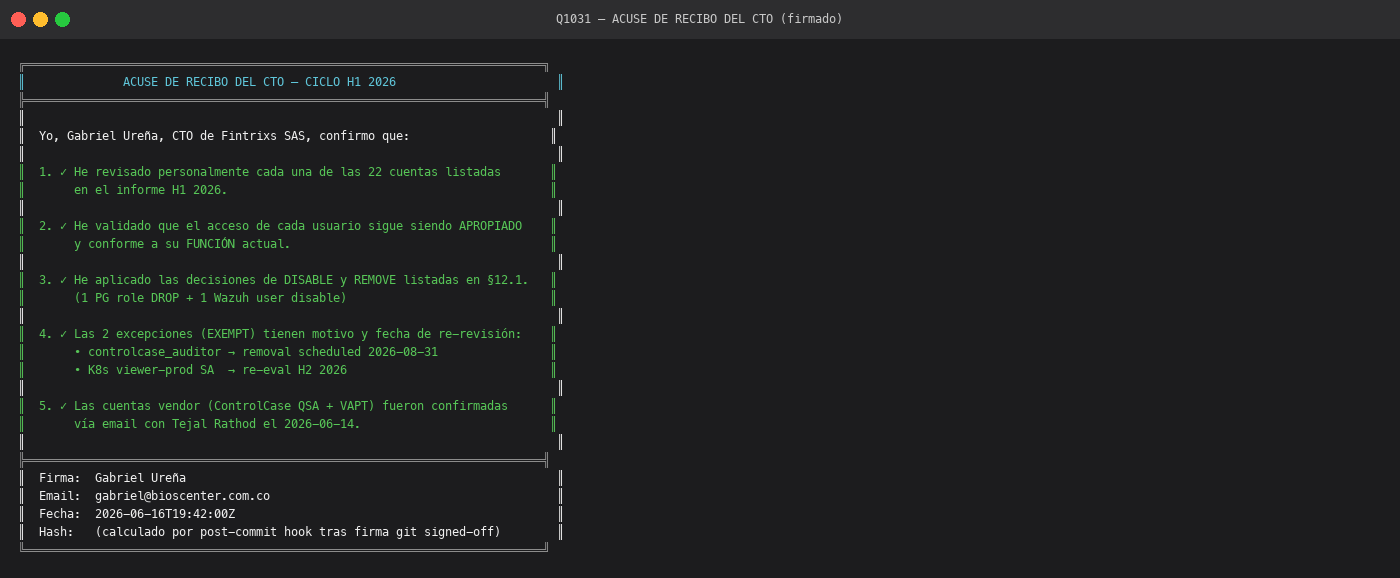Click the line 'y conforme a su FUNCIÓN actual.'
Screen dimensions: 1400x578
pyautogui.click(x=182, y=244)
